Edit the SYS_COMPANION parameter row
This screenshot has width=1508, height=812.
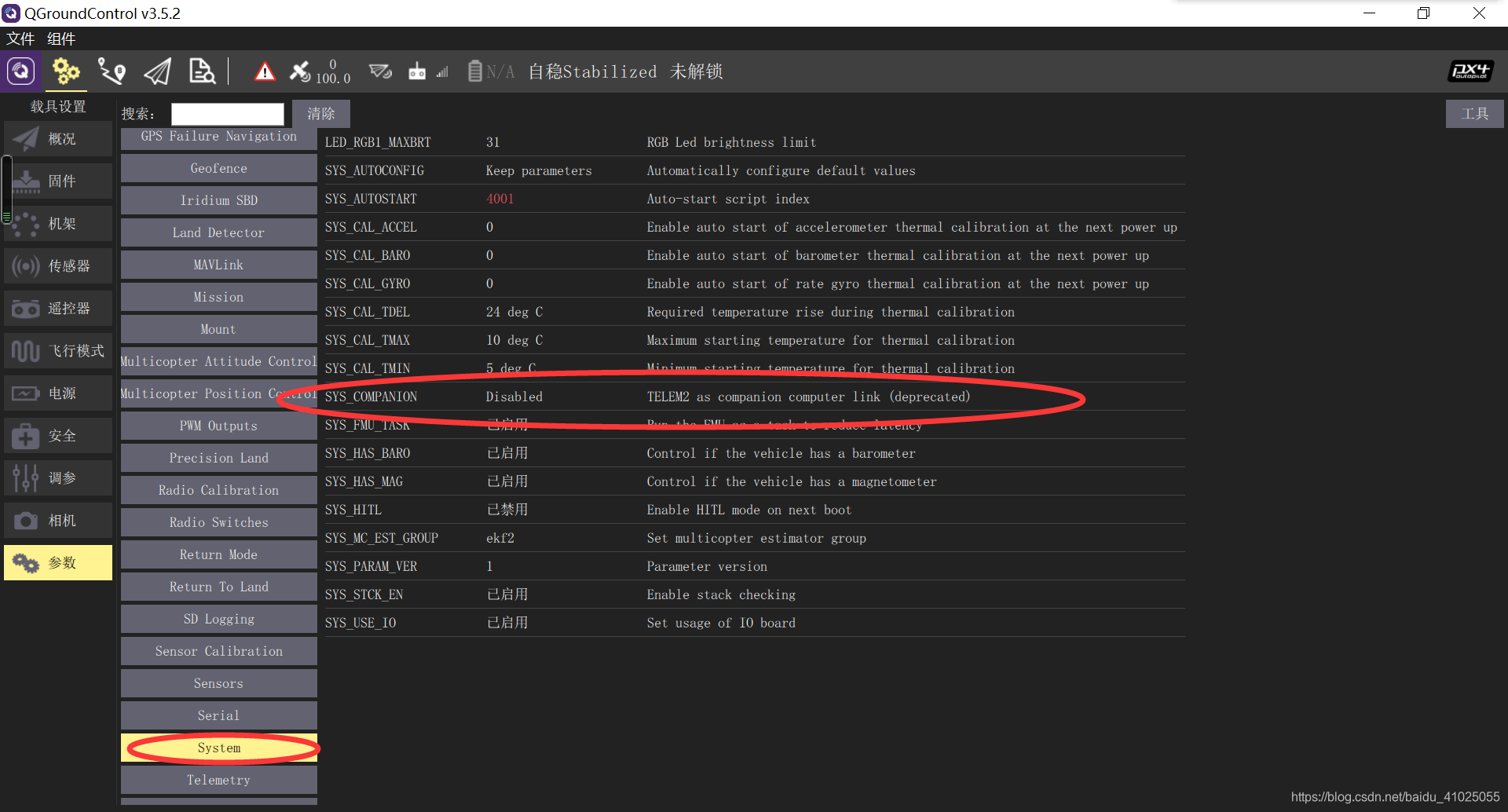tap(754, 397)
